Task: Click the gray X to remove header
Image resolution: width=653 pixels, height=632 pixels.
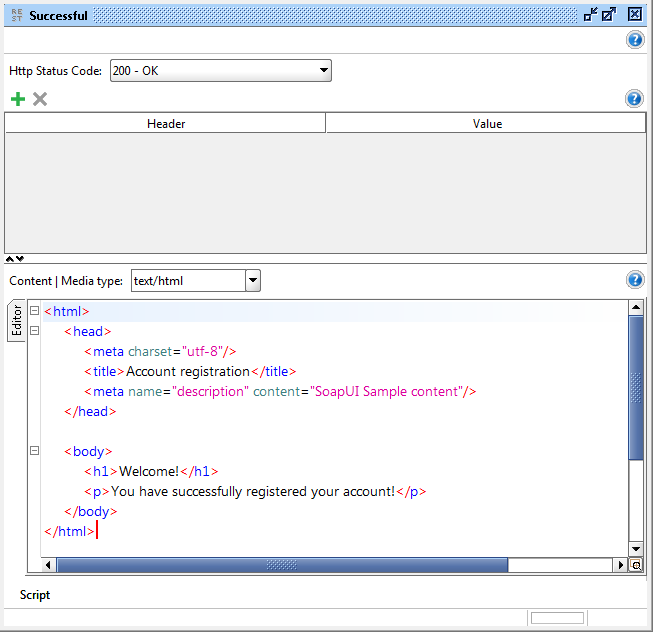Action: (40, 99)
